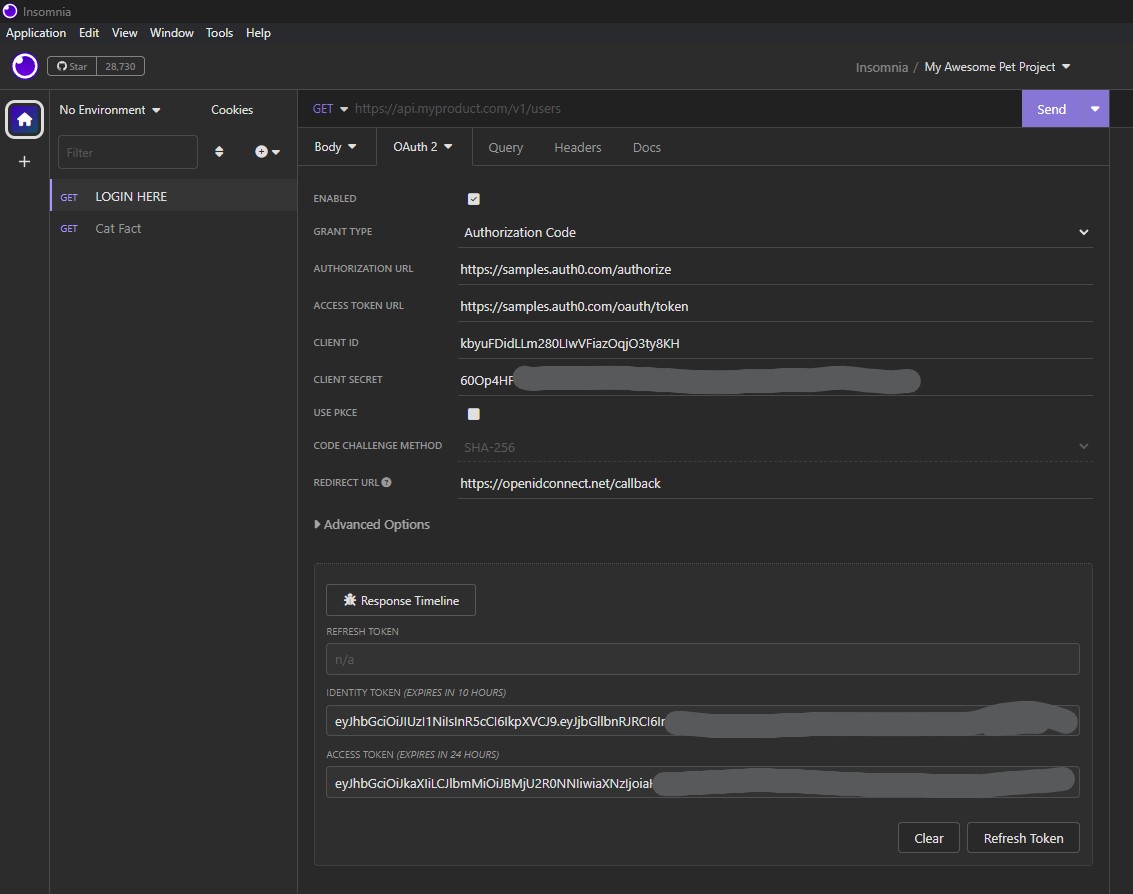Click the Cookies button
The image size is (1133, 894).
click(x=232, y=110)
